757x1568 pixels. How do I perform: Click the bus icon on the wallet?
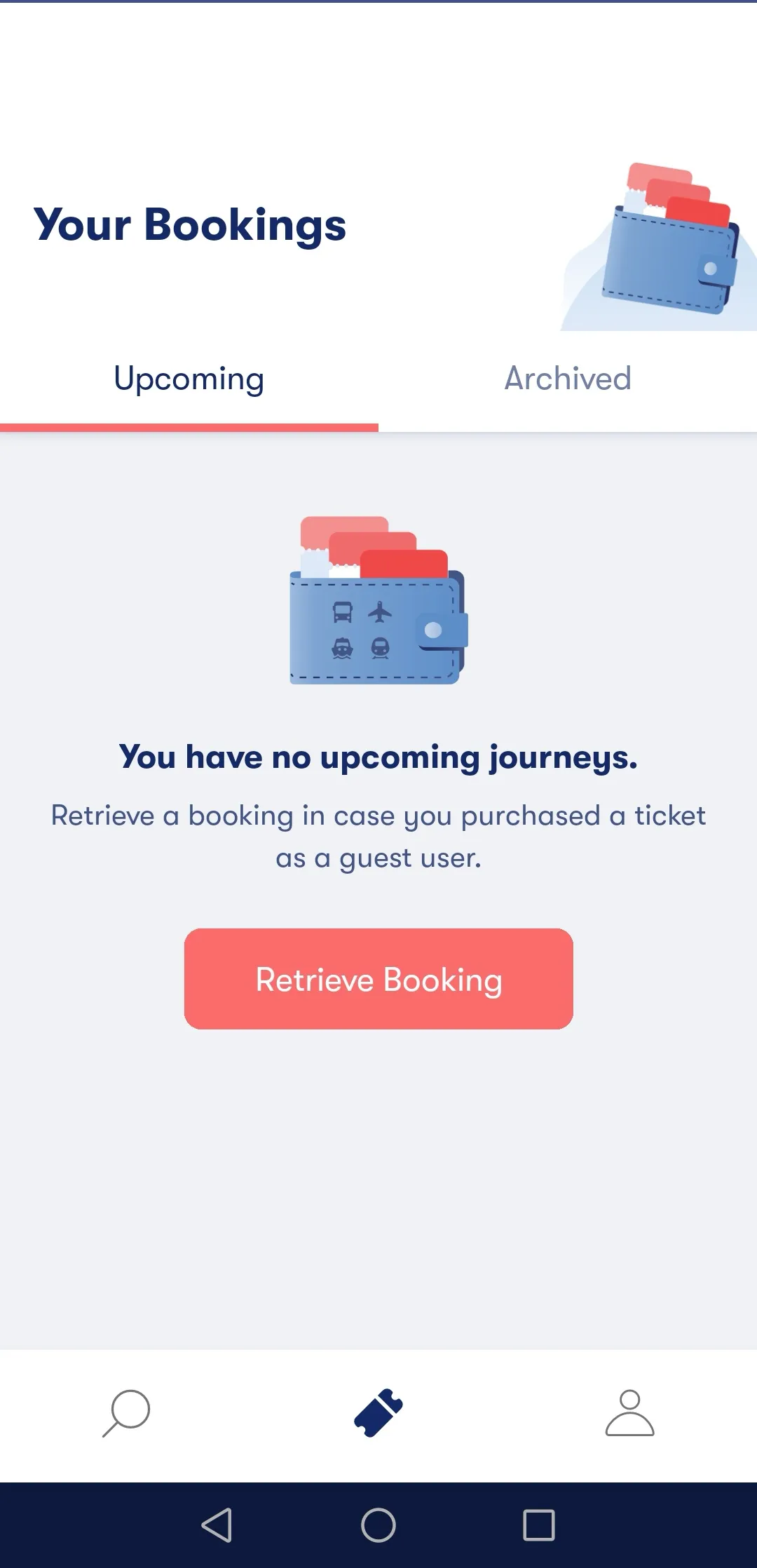(x=342, y=612)
